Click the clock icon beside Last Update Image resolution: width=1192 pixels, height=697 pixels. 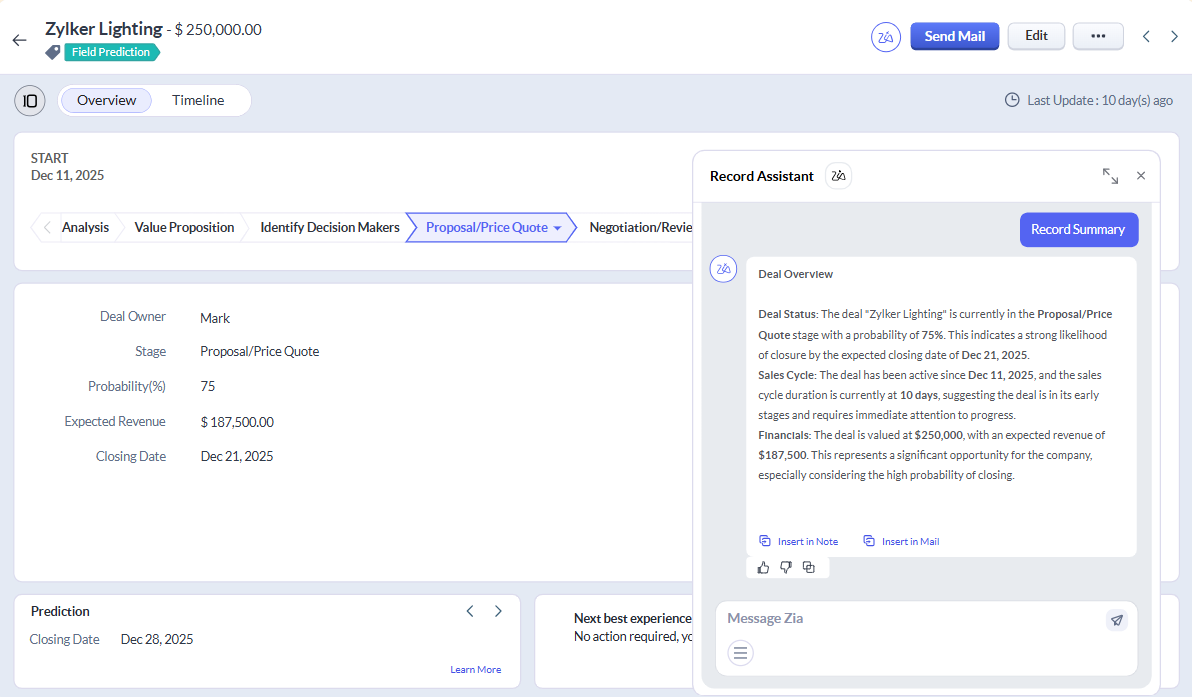click(x=1012, y=100)
